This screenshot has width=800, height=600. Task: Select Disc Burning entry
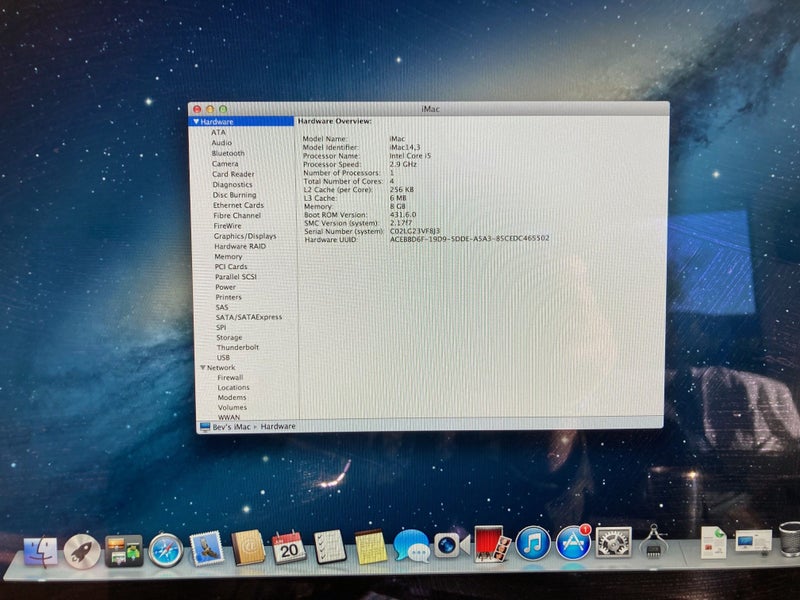(234, 195)
